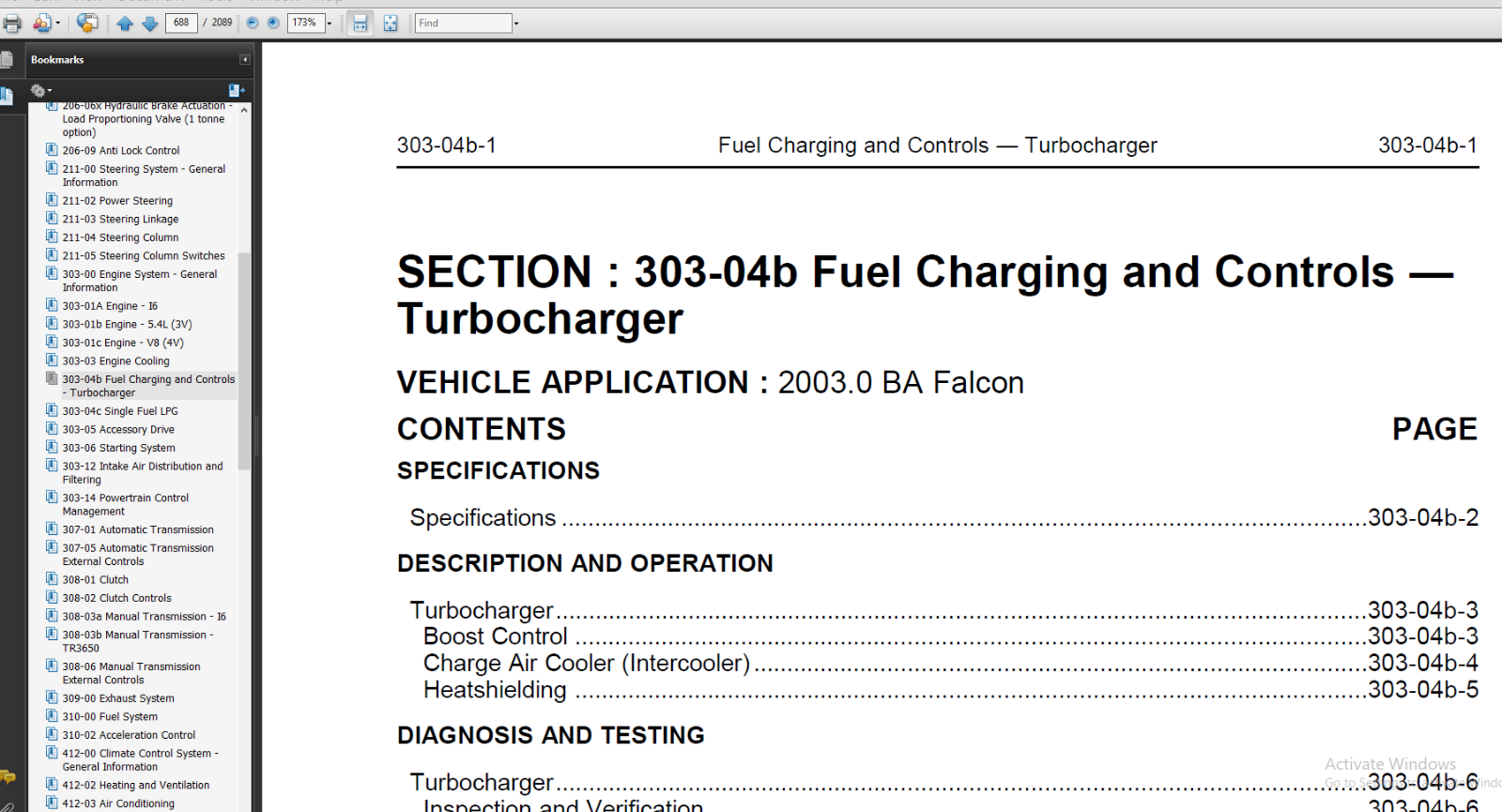Viewport: 1502px width, 812px height.
Task: Follow the Boost Control contents link
Action: click(951, 636)
